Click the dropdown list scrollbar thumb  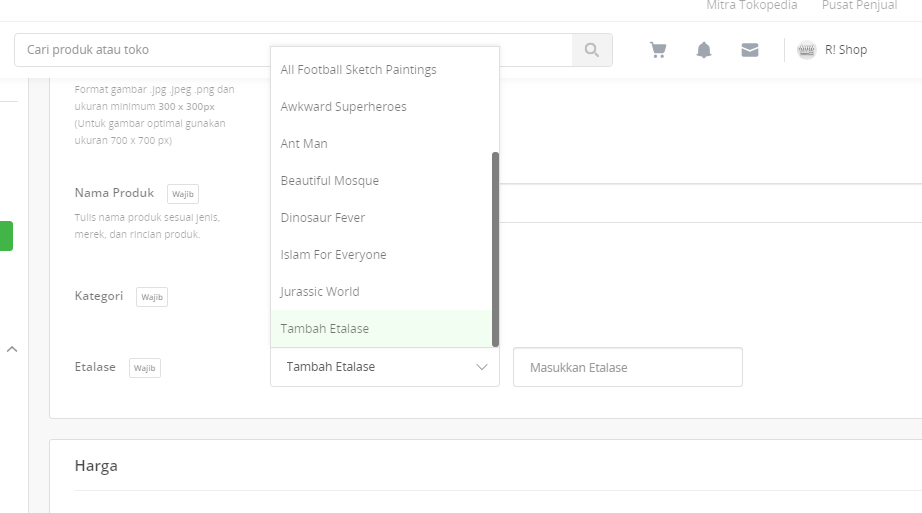pos(495,249)
